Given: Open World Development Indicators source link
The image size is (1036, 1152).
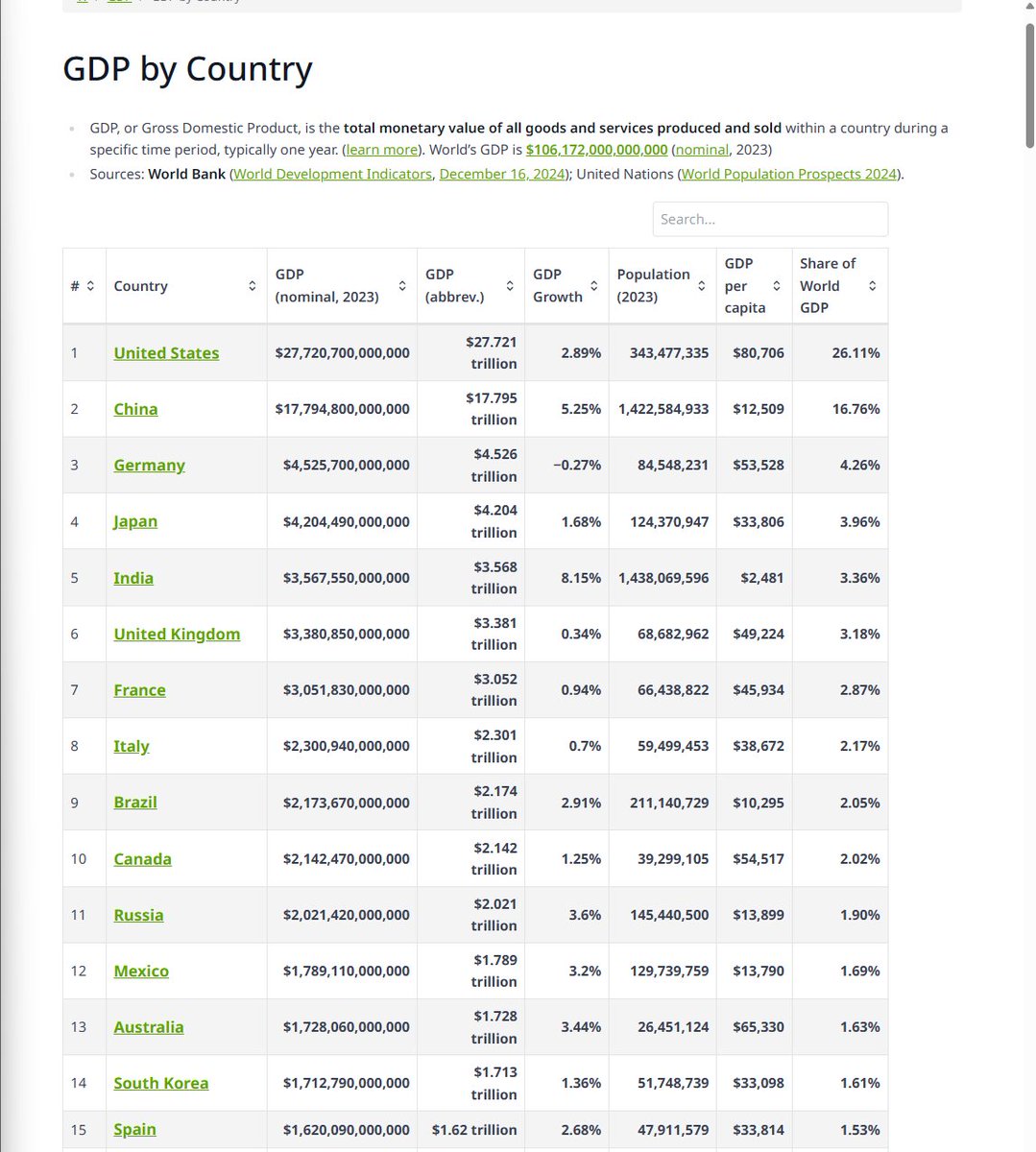Looking at the screenshot, I should click(x=332, y=174).
